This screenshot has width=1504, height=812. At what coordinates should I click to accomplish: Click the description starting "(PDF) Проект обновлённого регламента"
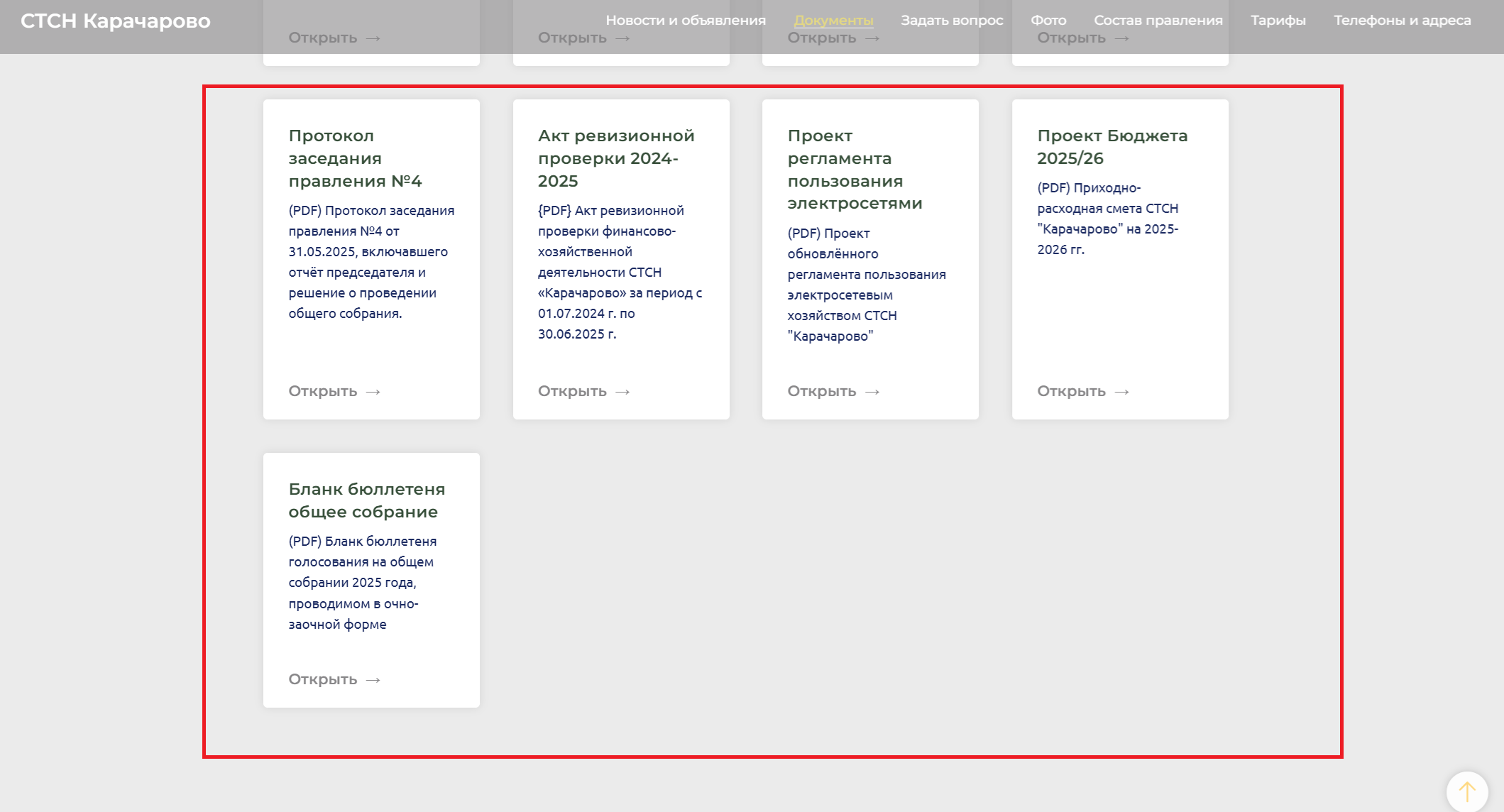[867, 285]
